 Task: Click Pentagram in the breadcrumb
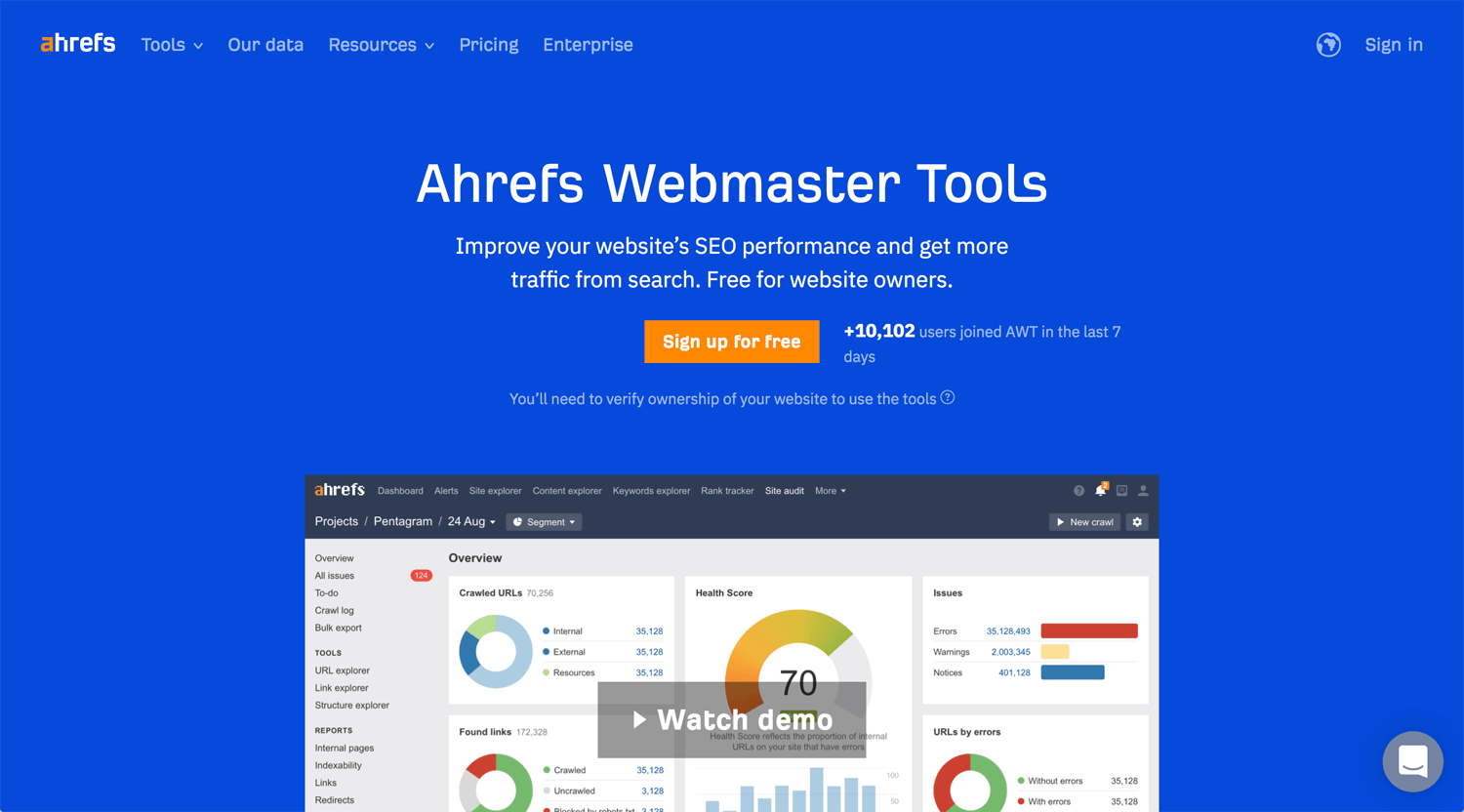403,521
